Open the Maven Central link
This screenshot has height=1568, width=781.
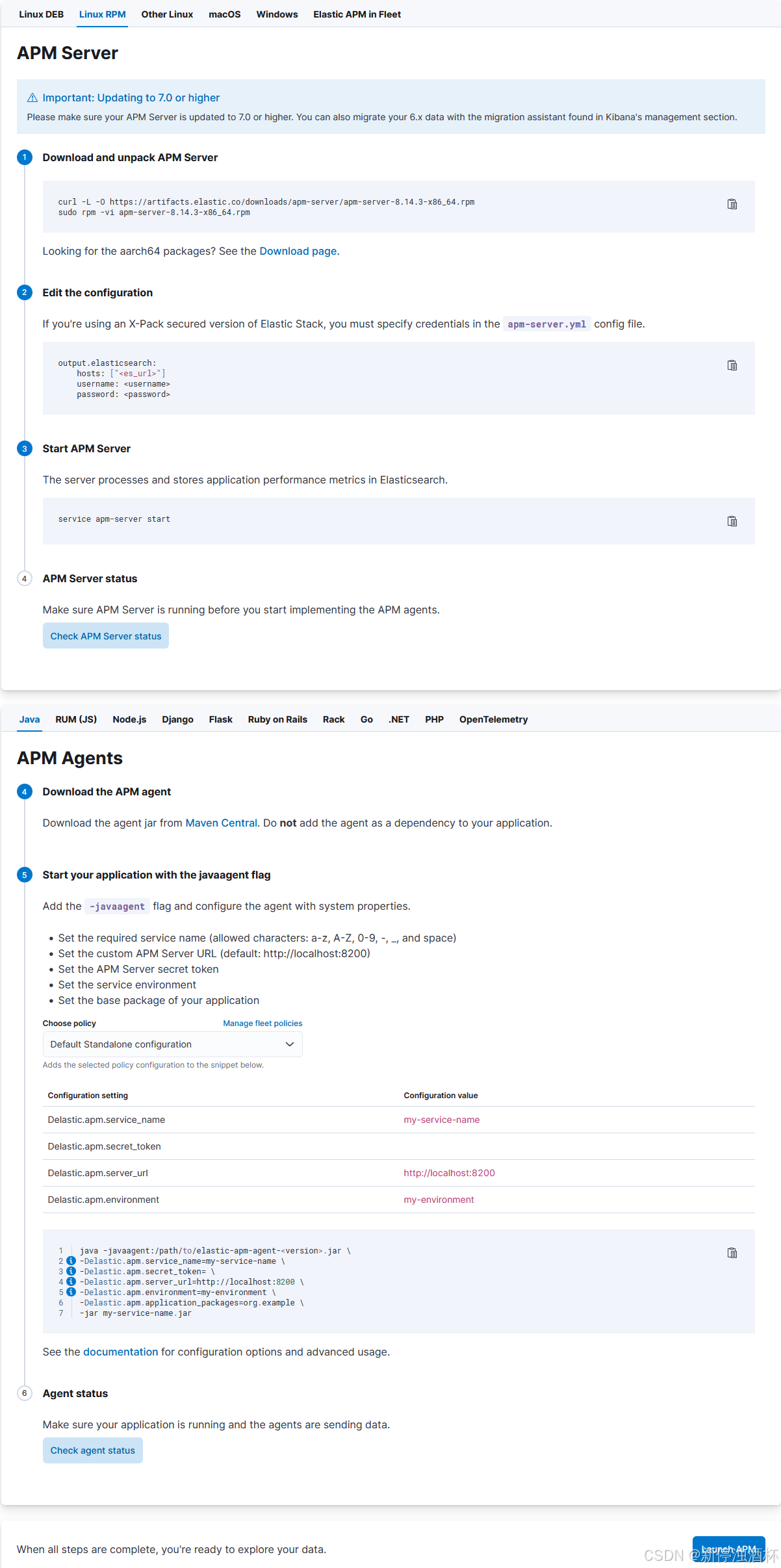(x=220, y=823)
